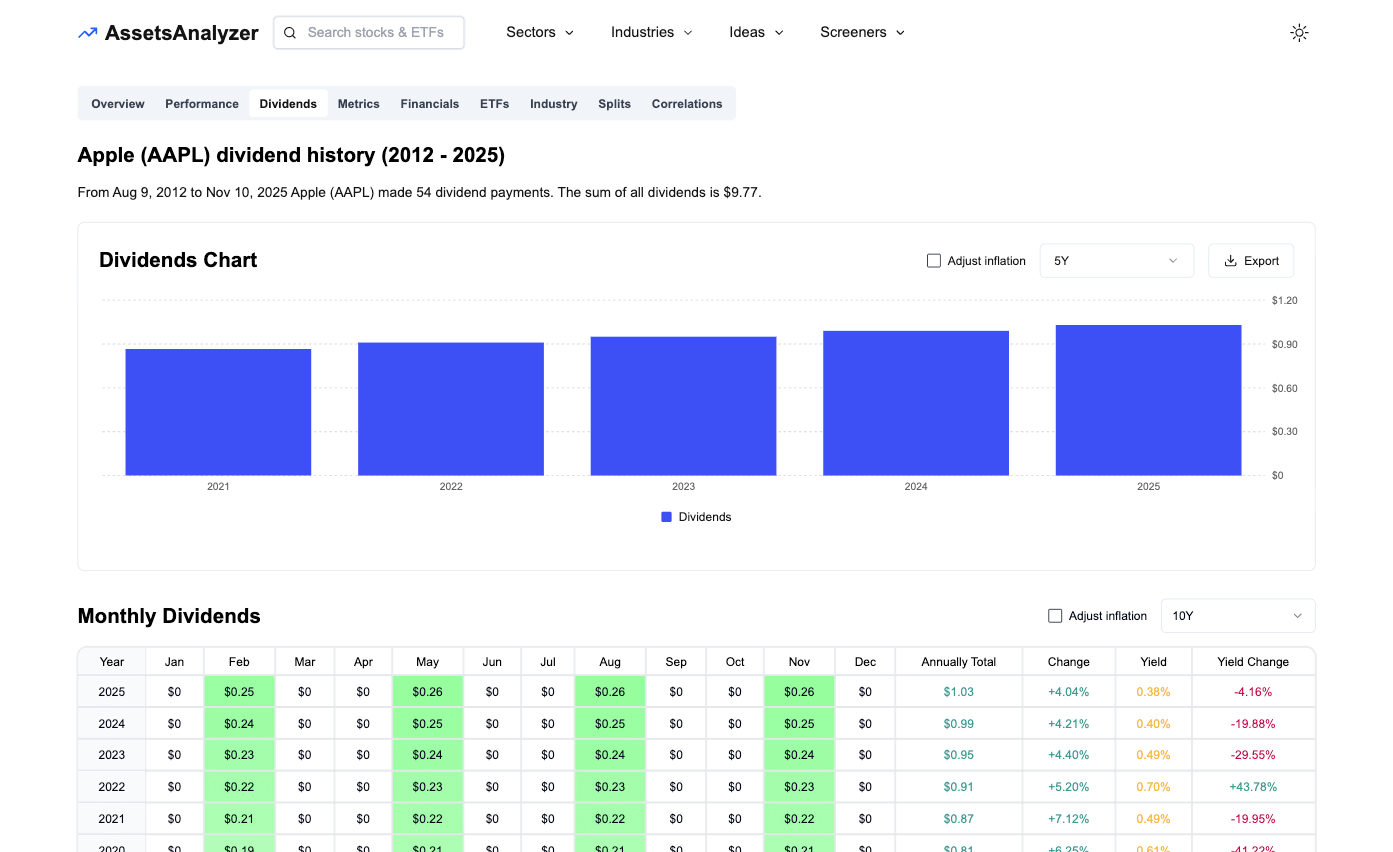The width and height of the screenshot is (1393, 852).
Task: Open the 10Y dropdown for Monthly Dividends
Action: 1237,615
